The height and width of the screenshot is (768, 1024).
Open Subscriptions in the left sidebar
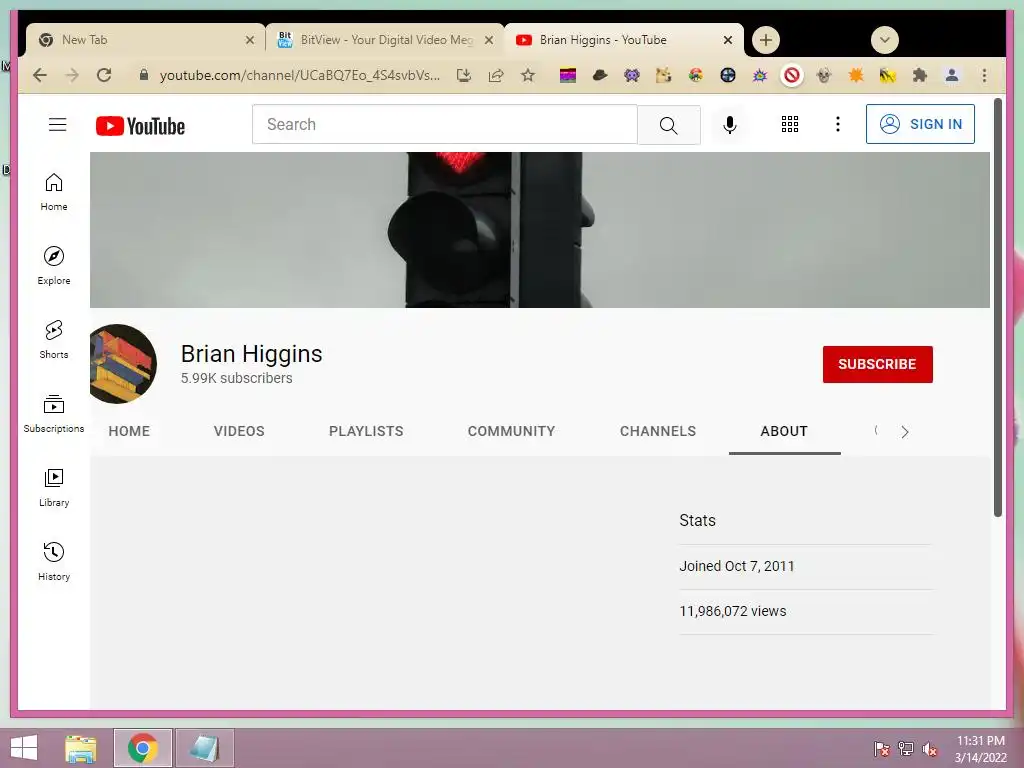(x=54, y=413)
